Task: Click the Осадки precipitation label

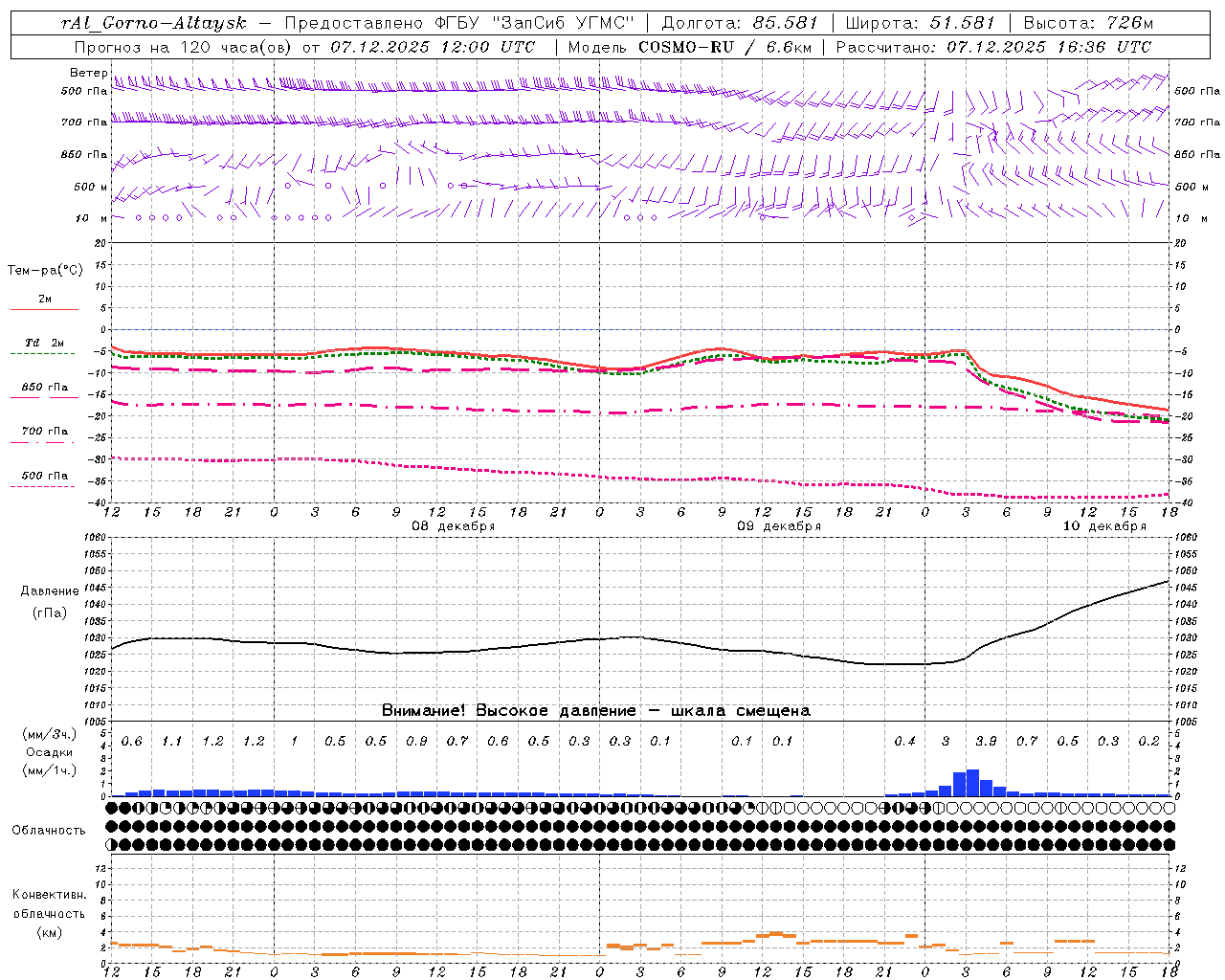Action: (x=49, y=752)
